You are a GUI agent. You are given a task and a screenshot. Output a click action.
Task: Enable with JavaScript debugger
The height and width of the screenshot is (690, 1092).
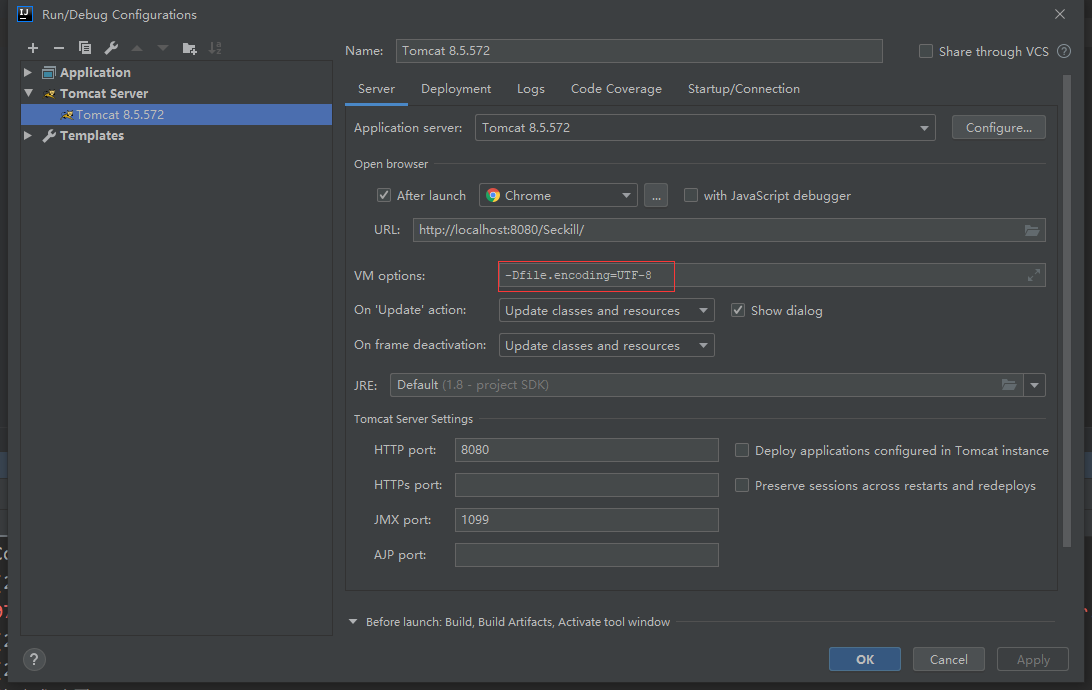tap(691, 195)
